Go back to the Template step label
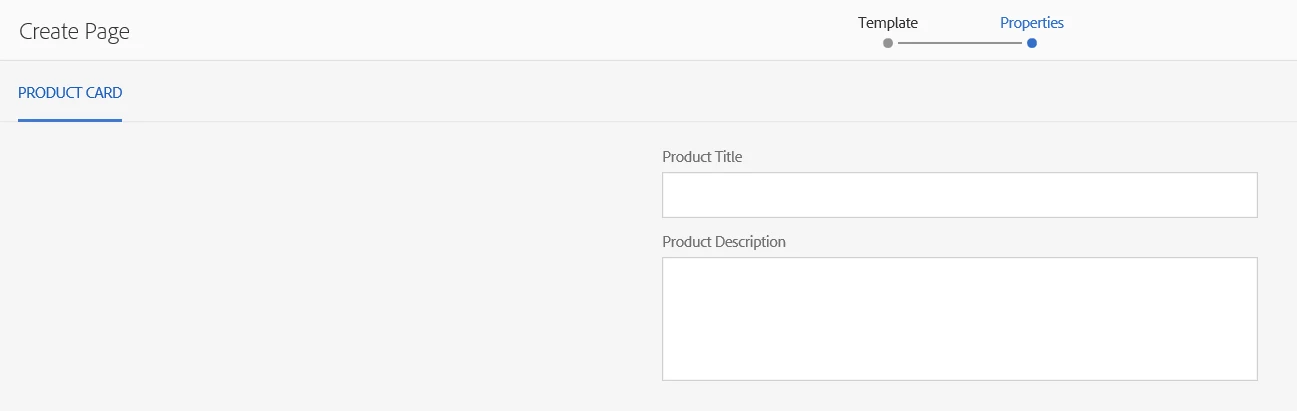 point(887,22)
